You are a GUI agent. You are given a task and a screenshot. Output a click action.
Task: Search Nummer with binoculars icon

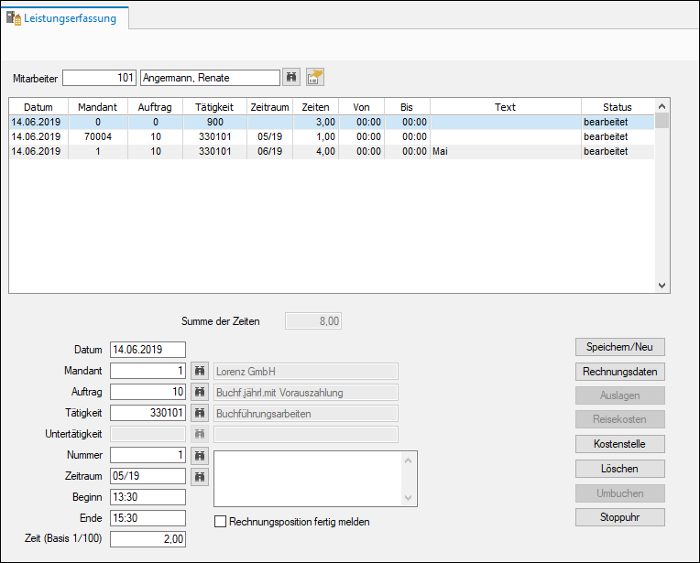tap(200, 455)
